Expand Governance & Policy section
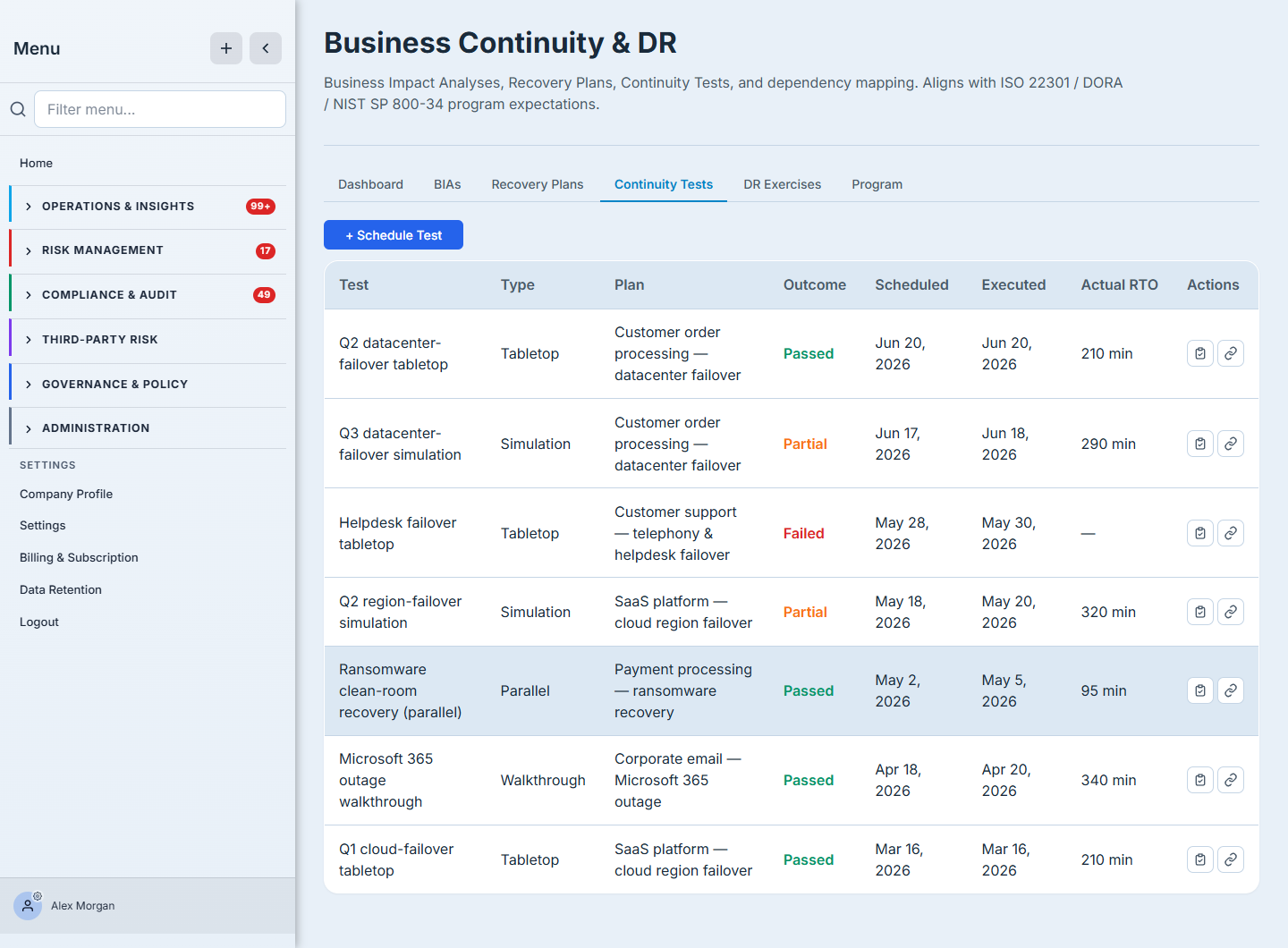The image size is (1288, 948). pyautogui.click(x=148, y=385)
